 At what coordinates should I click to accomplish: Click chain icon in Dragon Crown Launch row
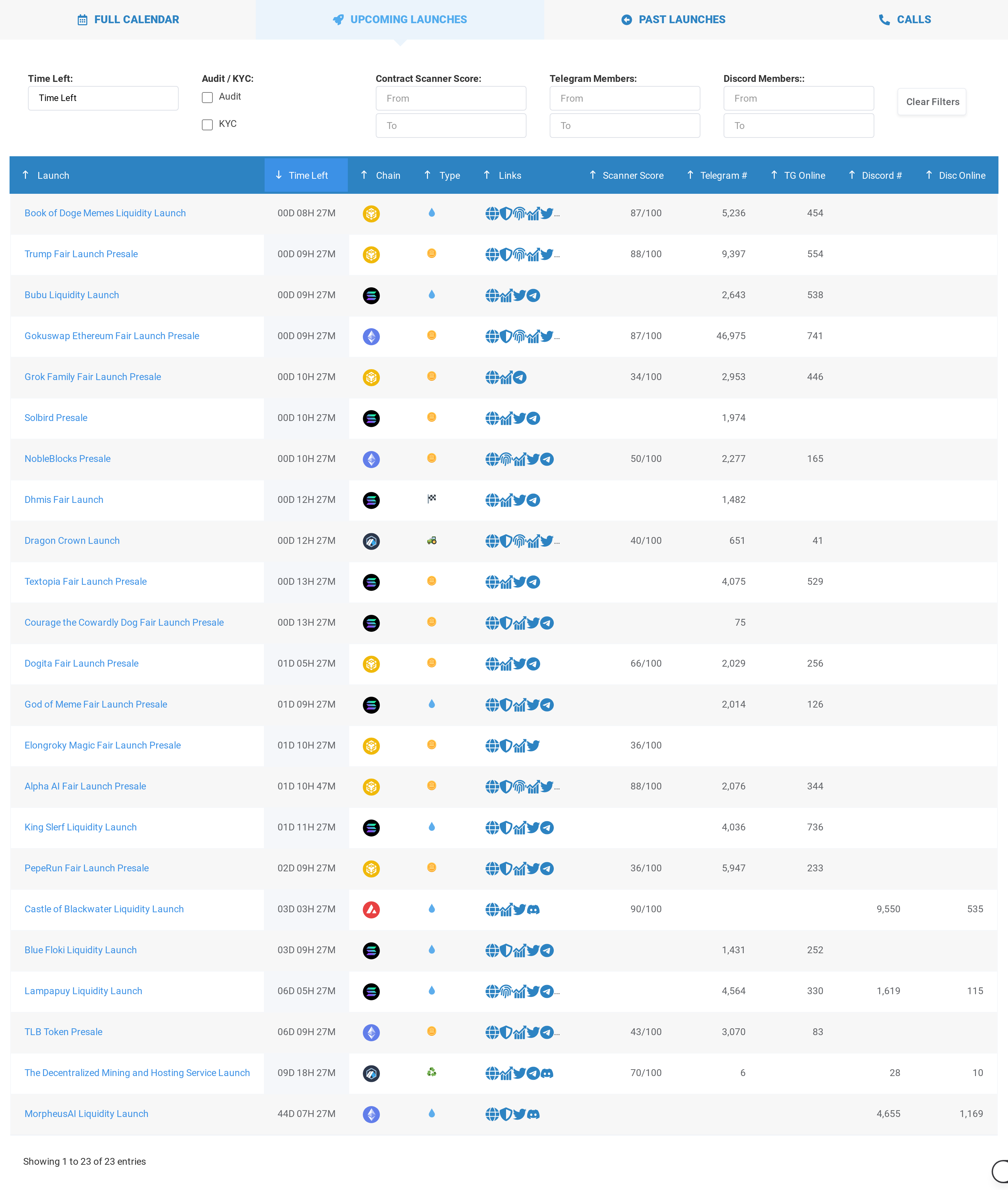coord(371,541)
